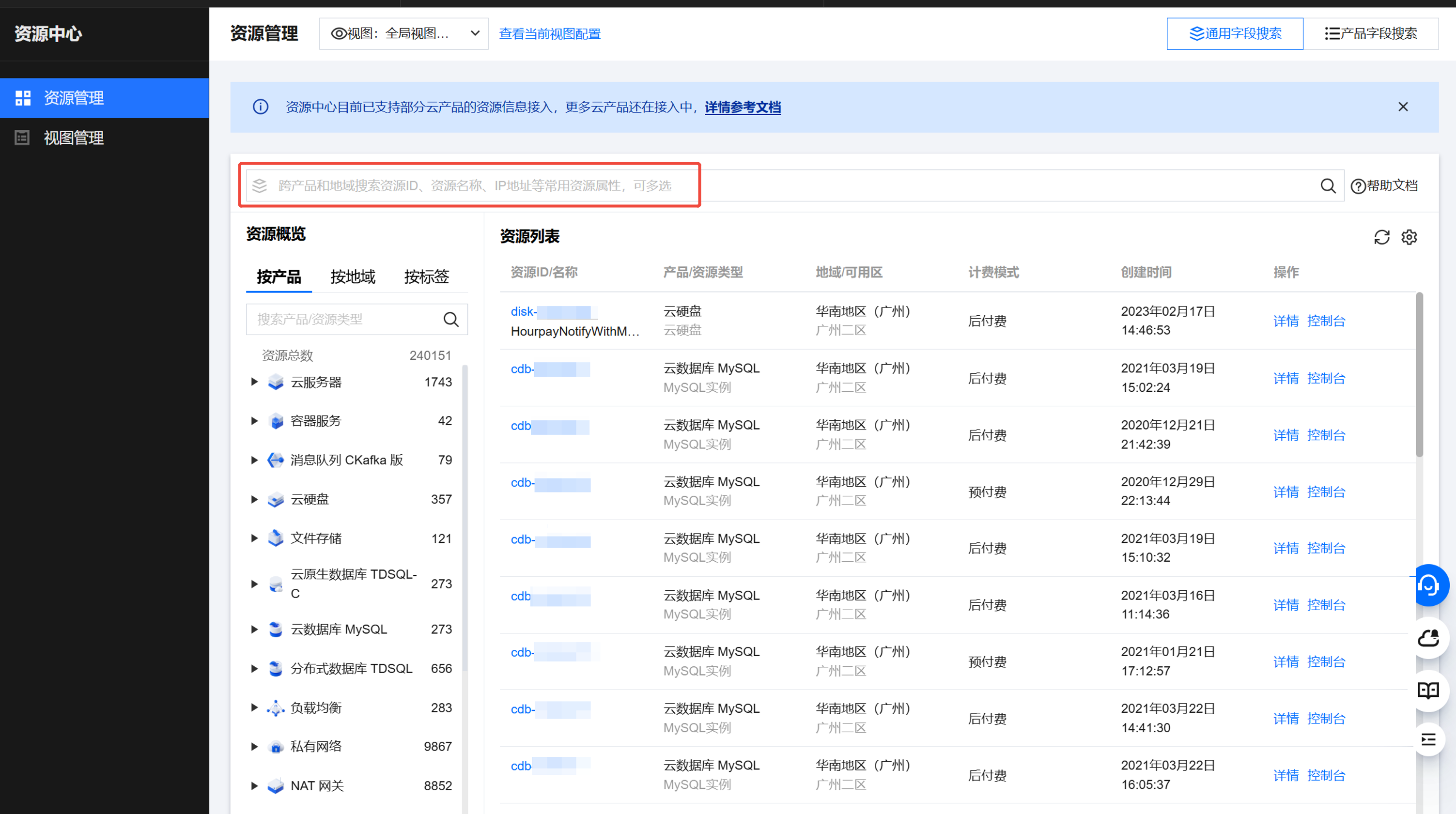Click the floating documentation book icon
The image size is (1456, 814).
click(x=1429, y=690)
